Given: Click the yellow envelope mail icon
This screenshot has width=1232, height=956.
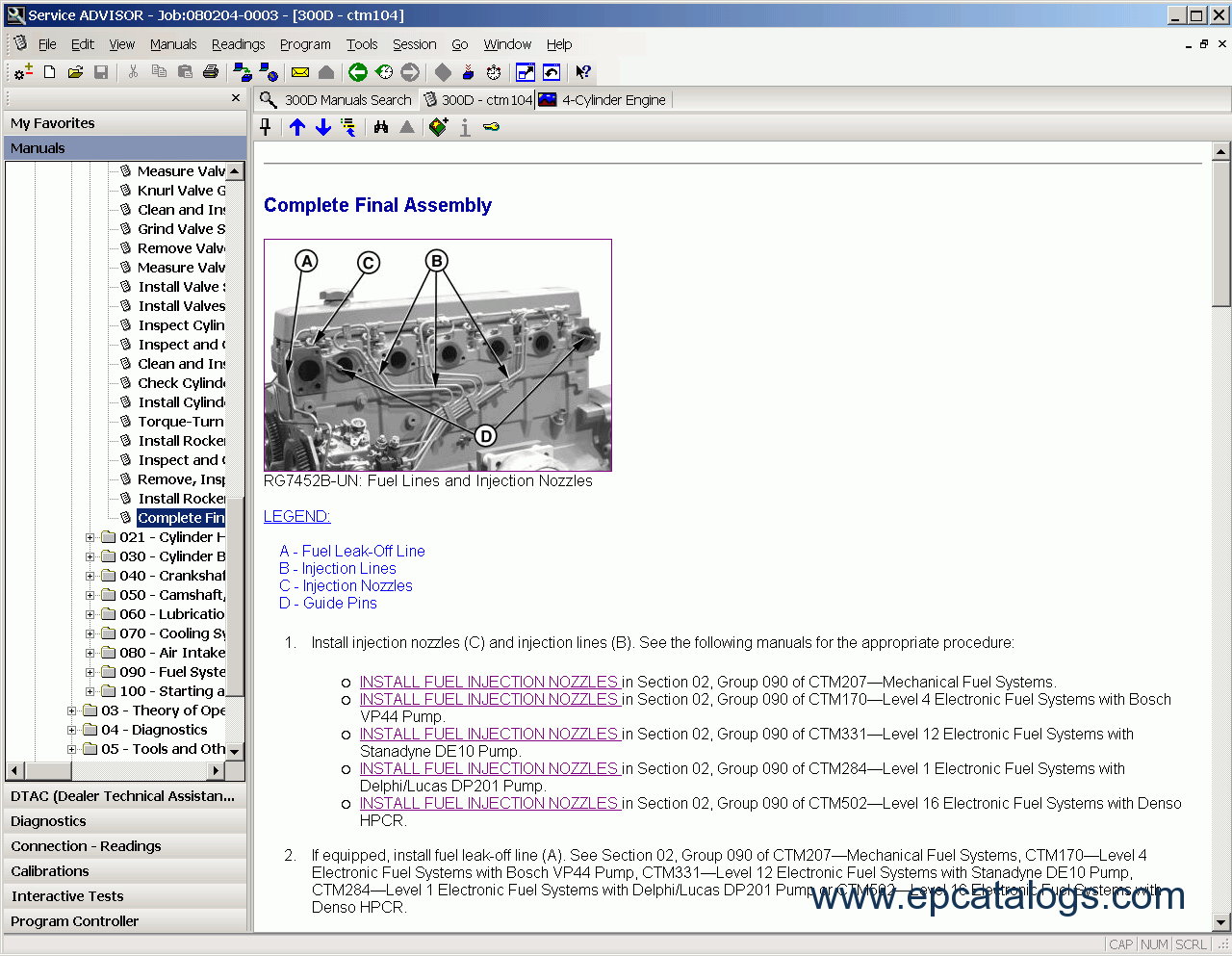Looking at the screenshot, I should [x=300, y=72].
